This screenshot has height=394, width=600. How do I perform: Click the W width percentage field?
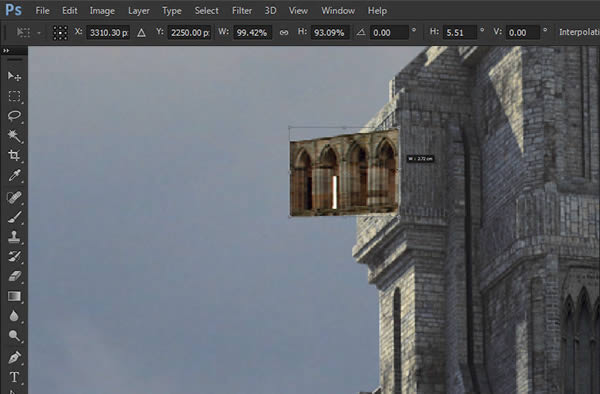252,33
